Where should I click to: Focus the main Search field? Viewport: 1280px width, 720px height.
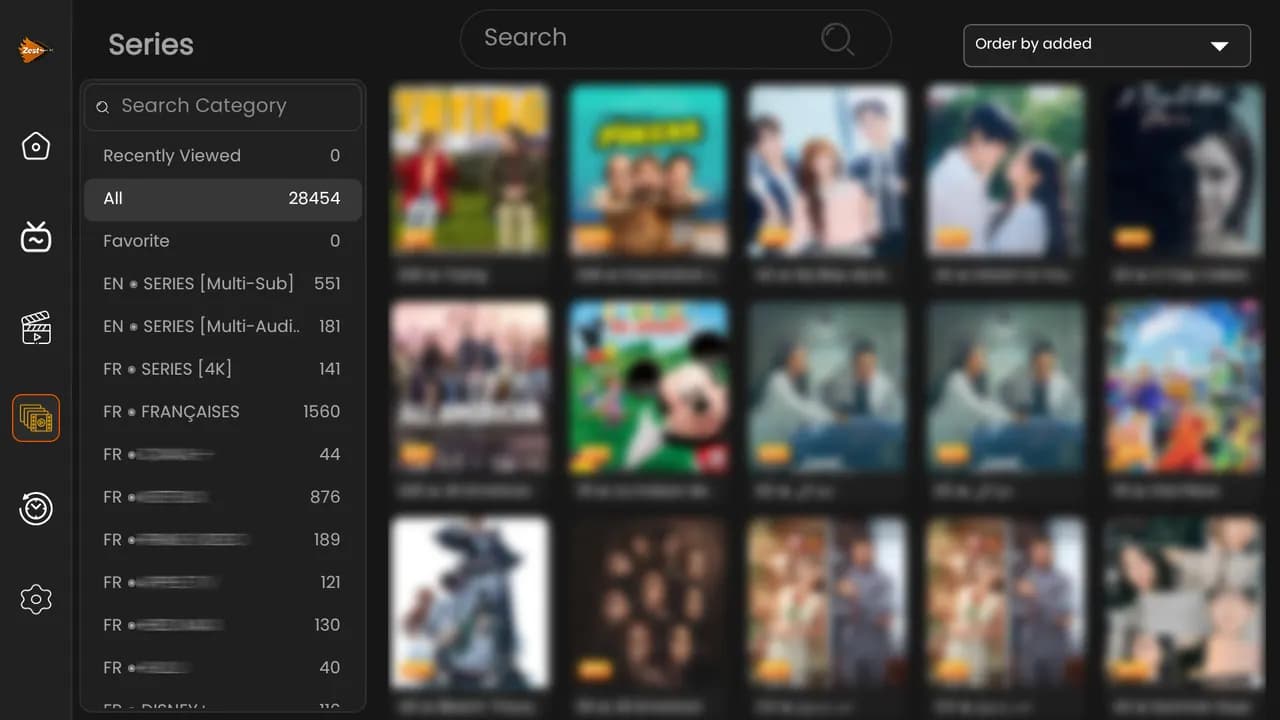(x=675, y=39)
